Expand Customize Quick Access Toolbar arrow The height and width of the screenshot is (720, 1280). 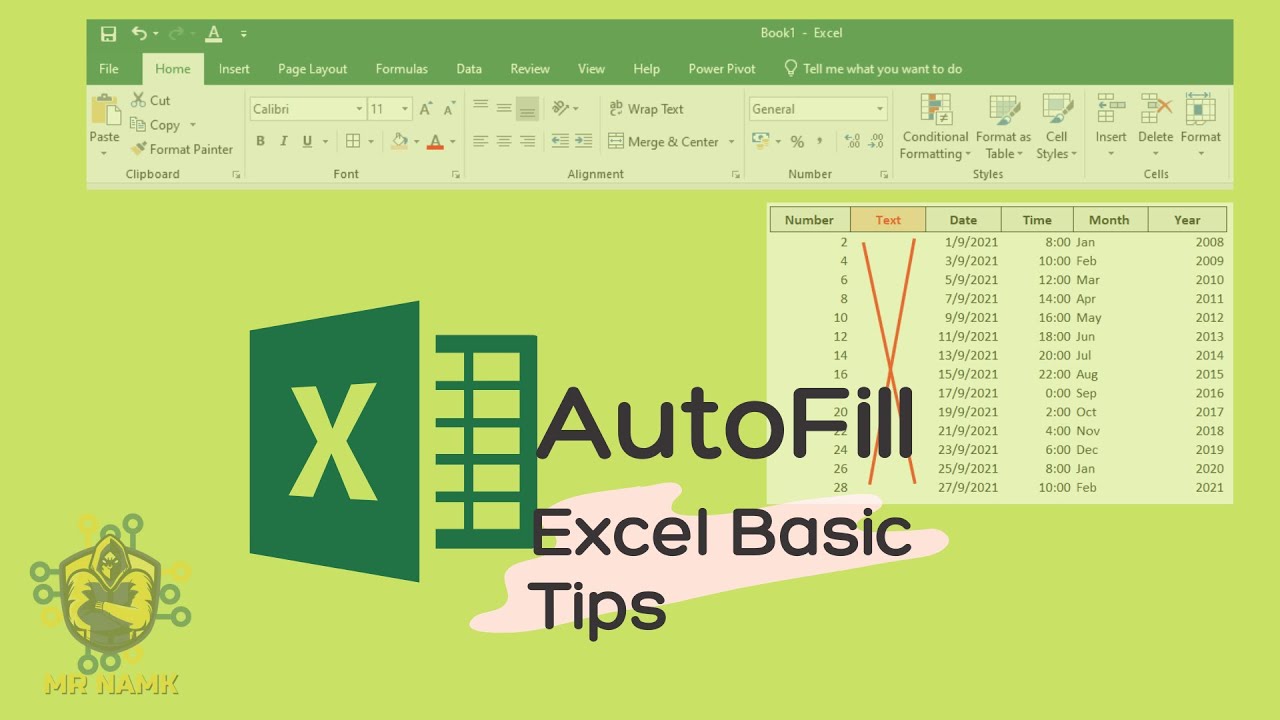244,35
